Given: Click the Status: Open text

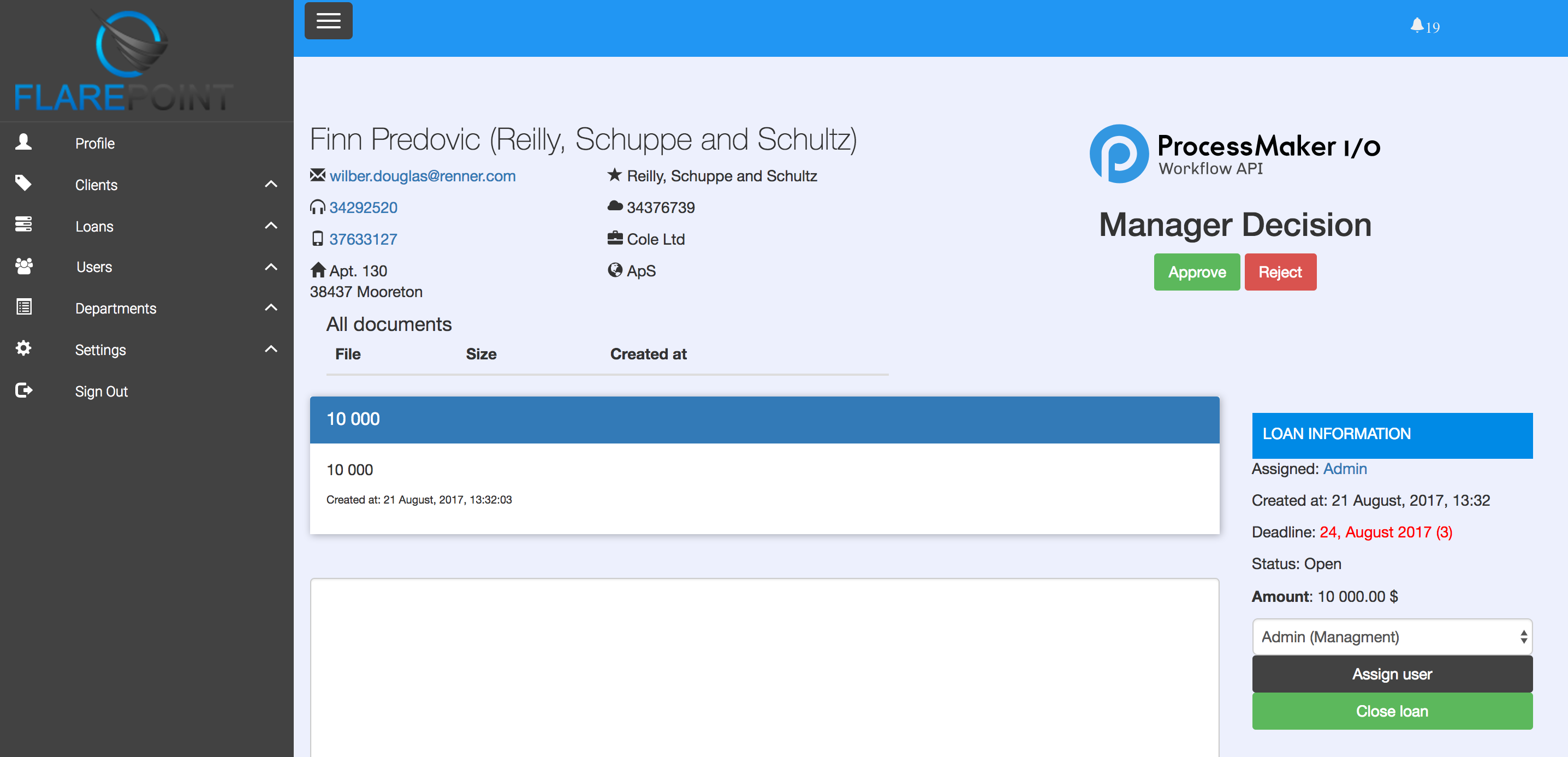Looking at the screenshot, I should point(1297,564).
